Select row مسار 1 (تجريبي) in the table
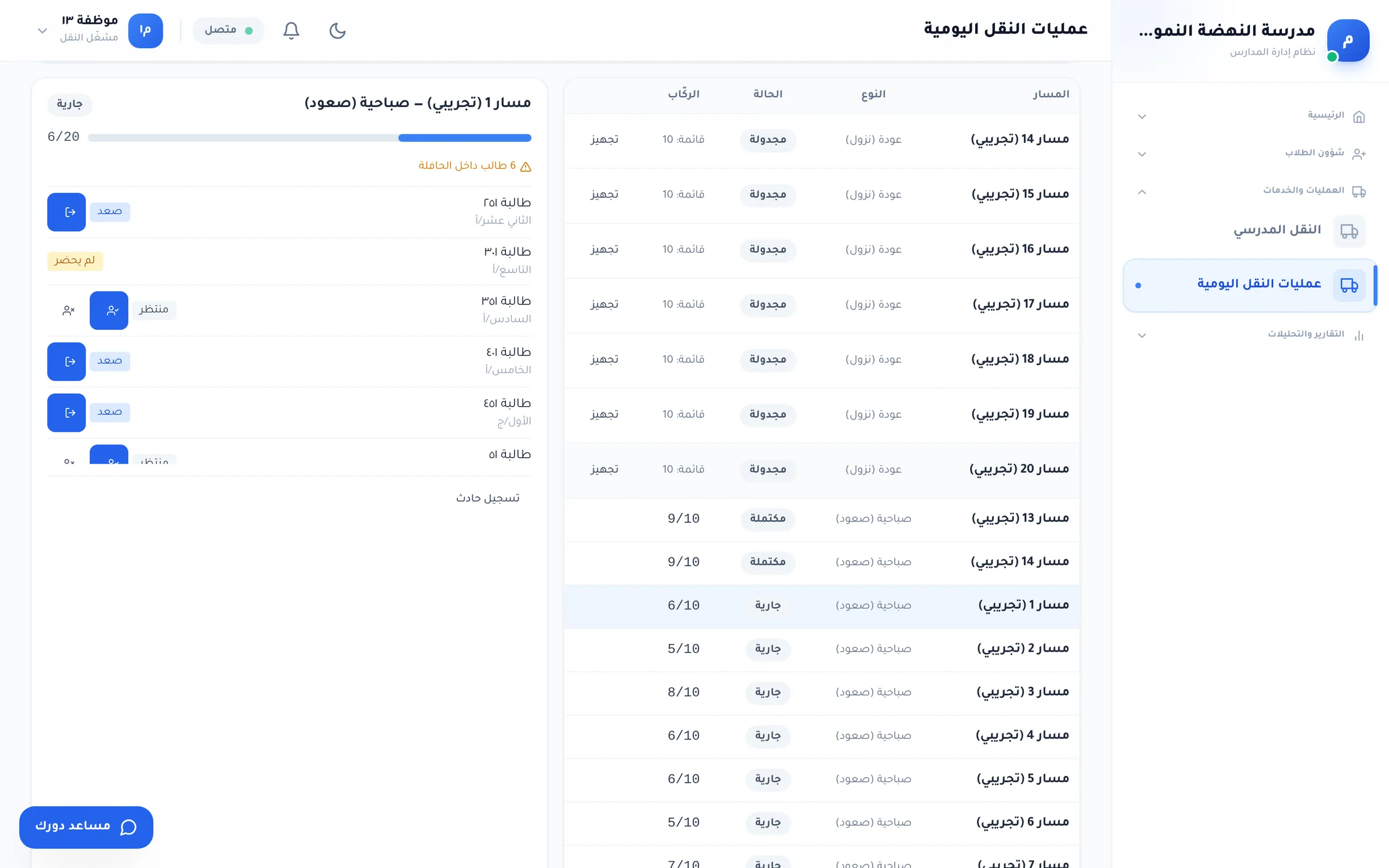Viewport: 1389px width, 868px height. [x=822, y=606]
